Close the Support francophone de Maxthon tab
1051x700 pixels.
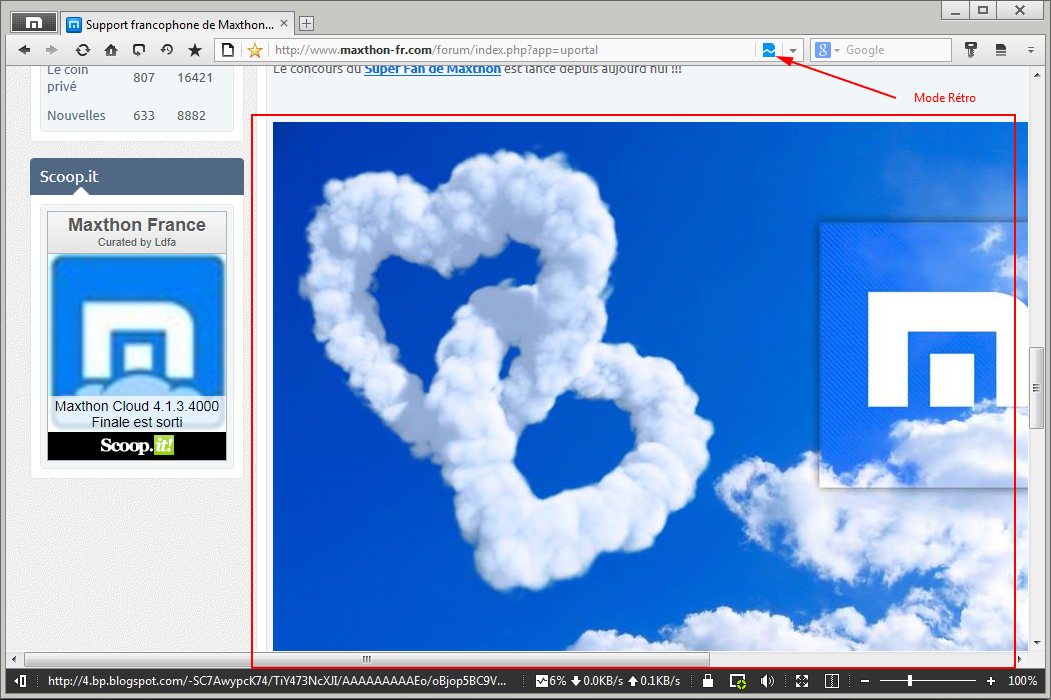tap(284, 23)
